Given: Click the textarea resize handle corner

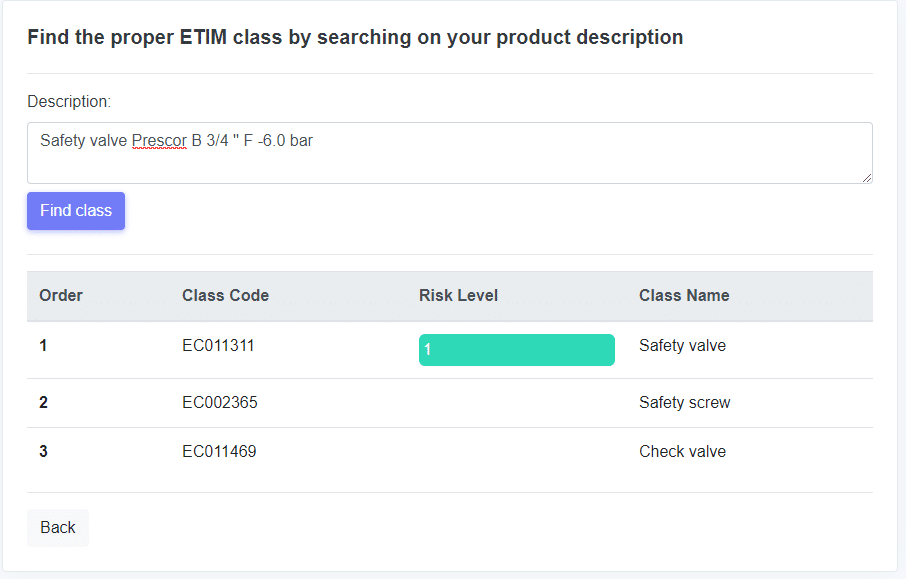Looking at the screenshot, I should pyautogui.click(x=867, y=178).
